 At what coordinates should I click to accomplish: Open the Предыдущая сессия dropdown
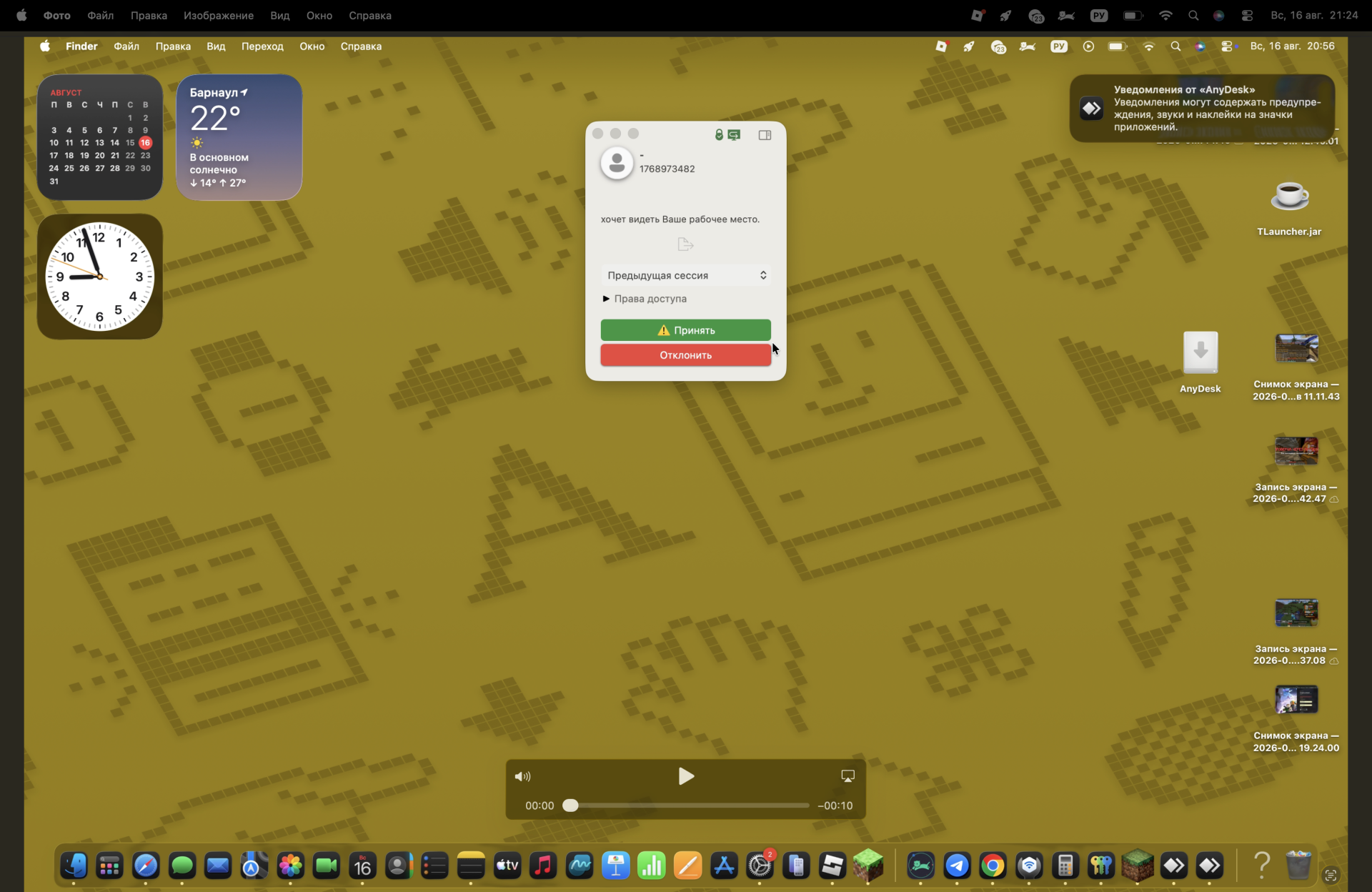pos(685,275)
